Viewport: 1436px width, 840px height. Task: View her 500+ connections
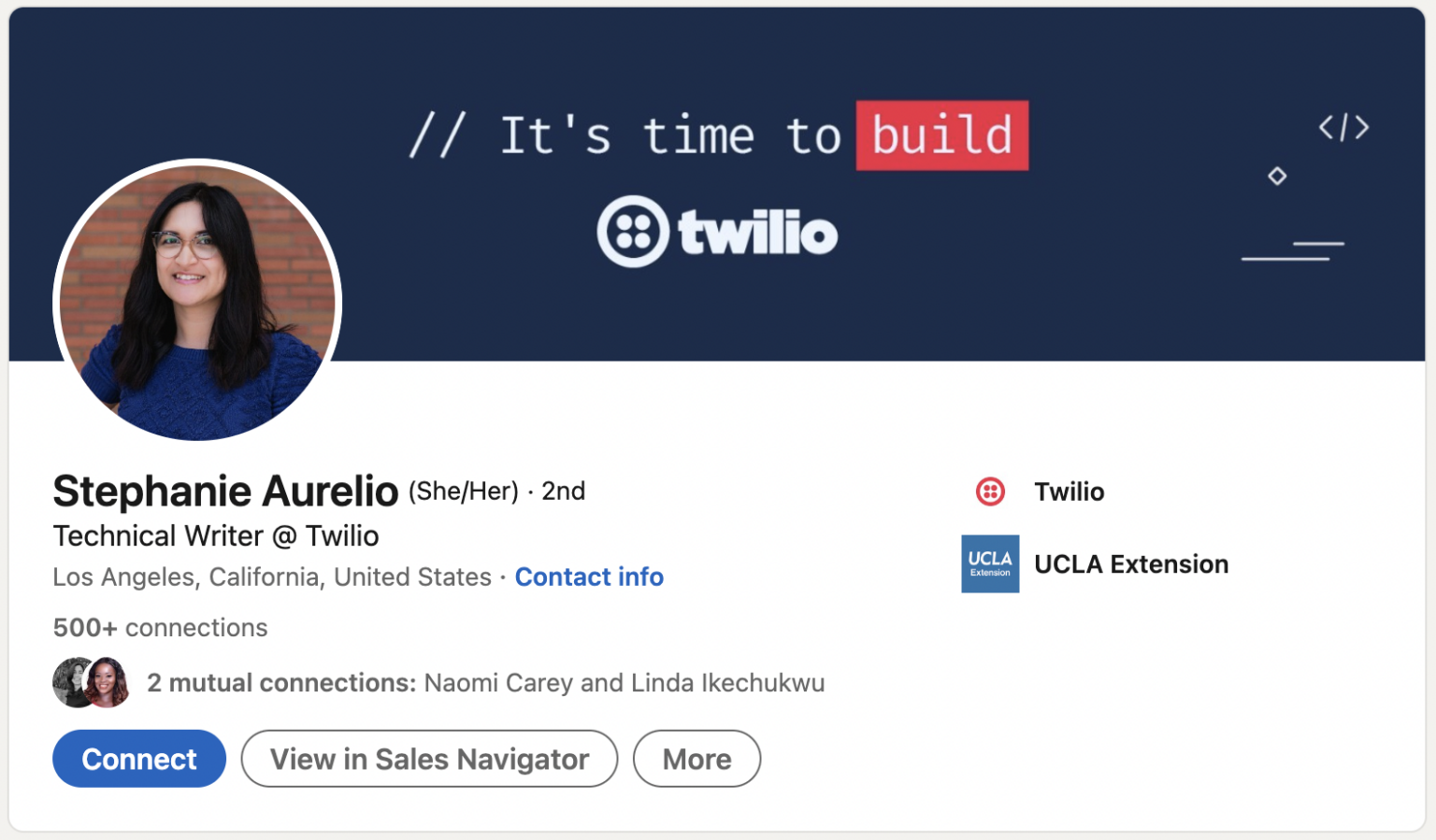(x=159, y=627)
